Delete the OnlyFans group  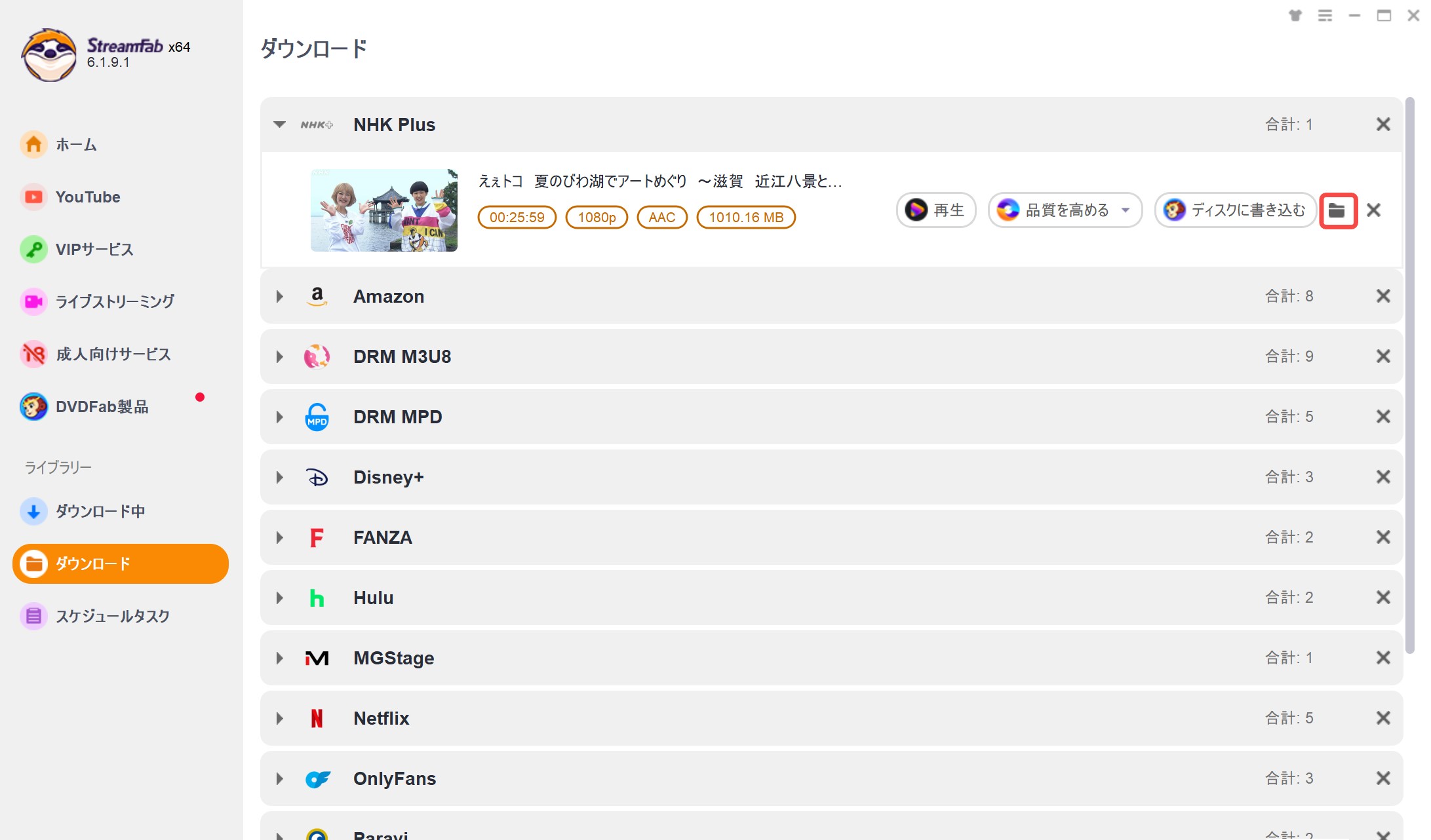tap(1383, 778)
